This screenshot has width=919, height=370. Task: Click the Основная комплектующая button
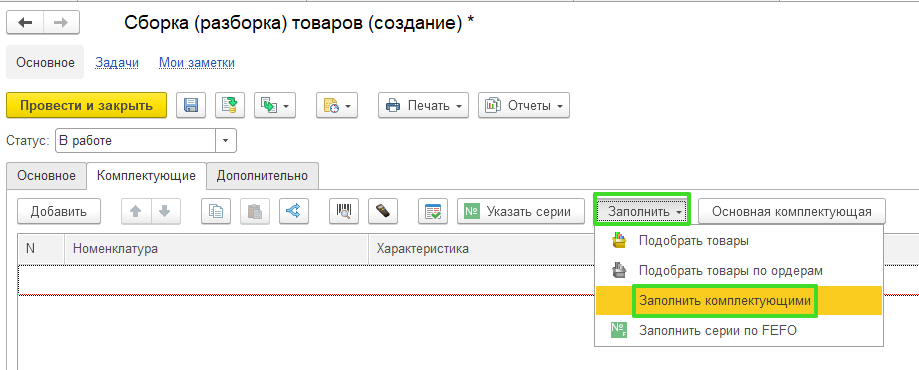[x=792, y=212]
